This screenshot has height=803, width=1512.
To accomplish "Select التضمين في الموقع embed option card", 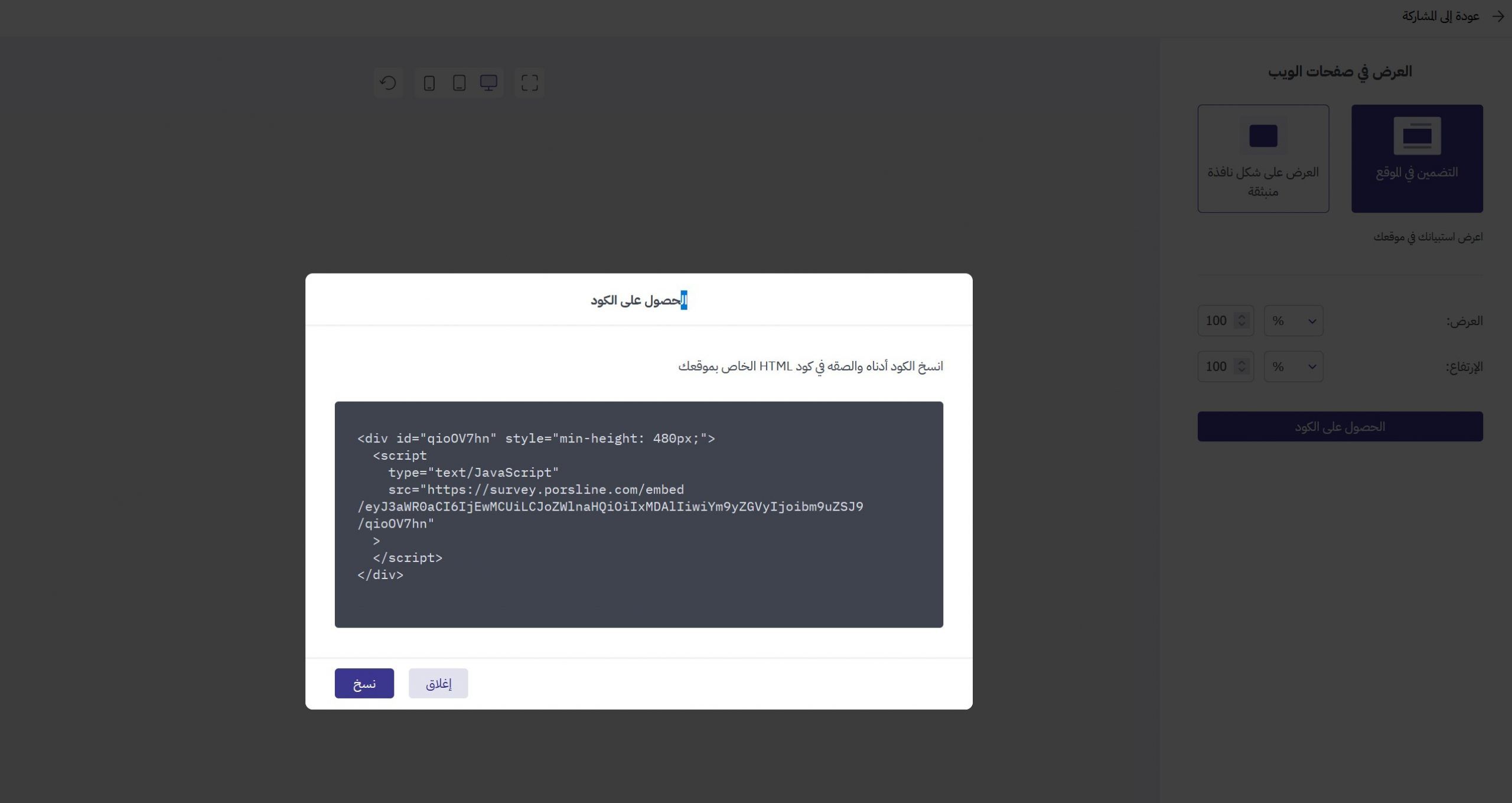I will [x=1417, y=158].
